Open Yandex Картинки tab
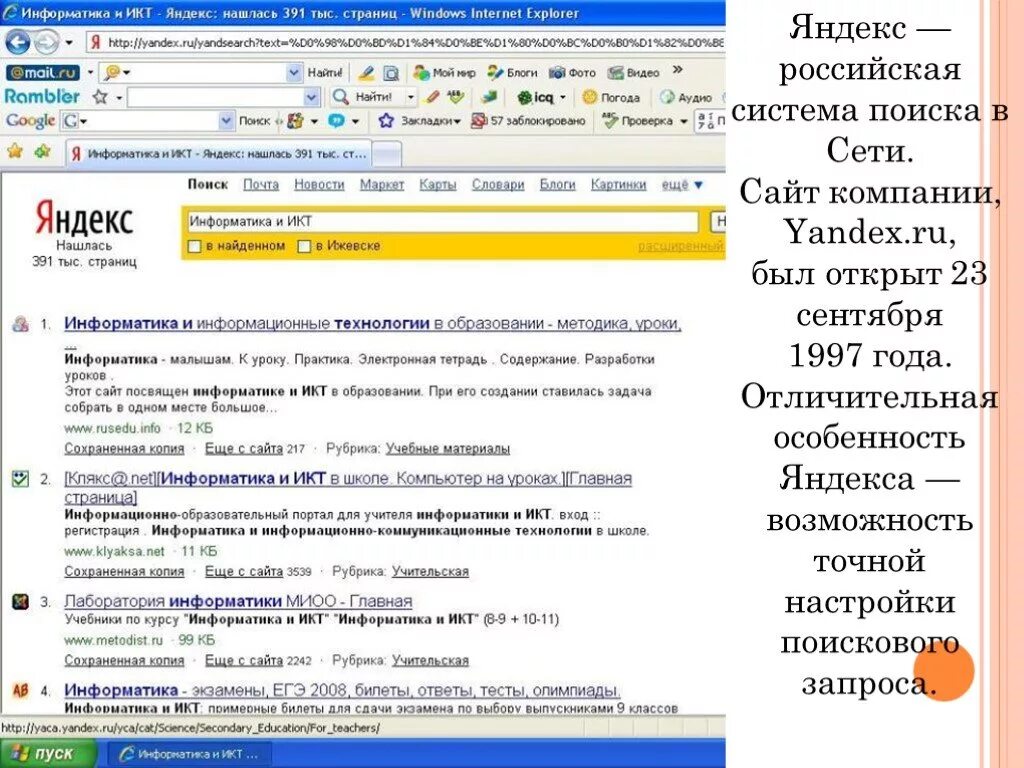The image size is (1024, 768). tap(618, 185)
